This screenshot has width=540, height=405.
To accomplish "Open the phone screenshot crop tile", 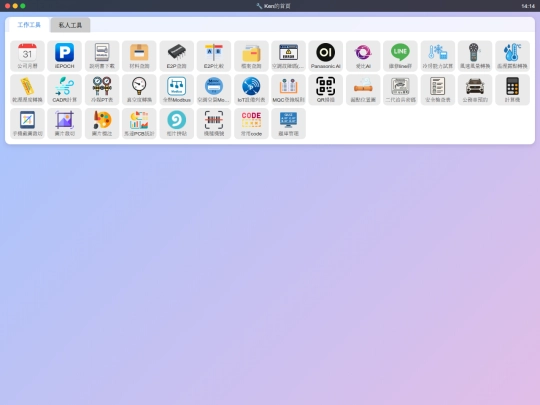I will point(27,123).
